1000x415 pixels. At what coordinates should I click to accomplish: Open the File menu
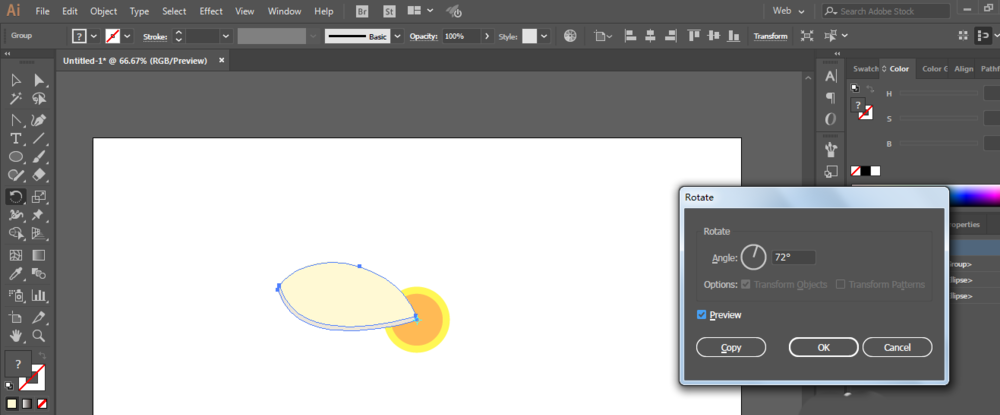tap(43, 11)
